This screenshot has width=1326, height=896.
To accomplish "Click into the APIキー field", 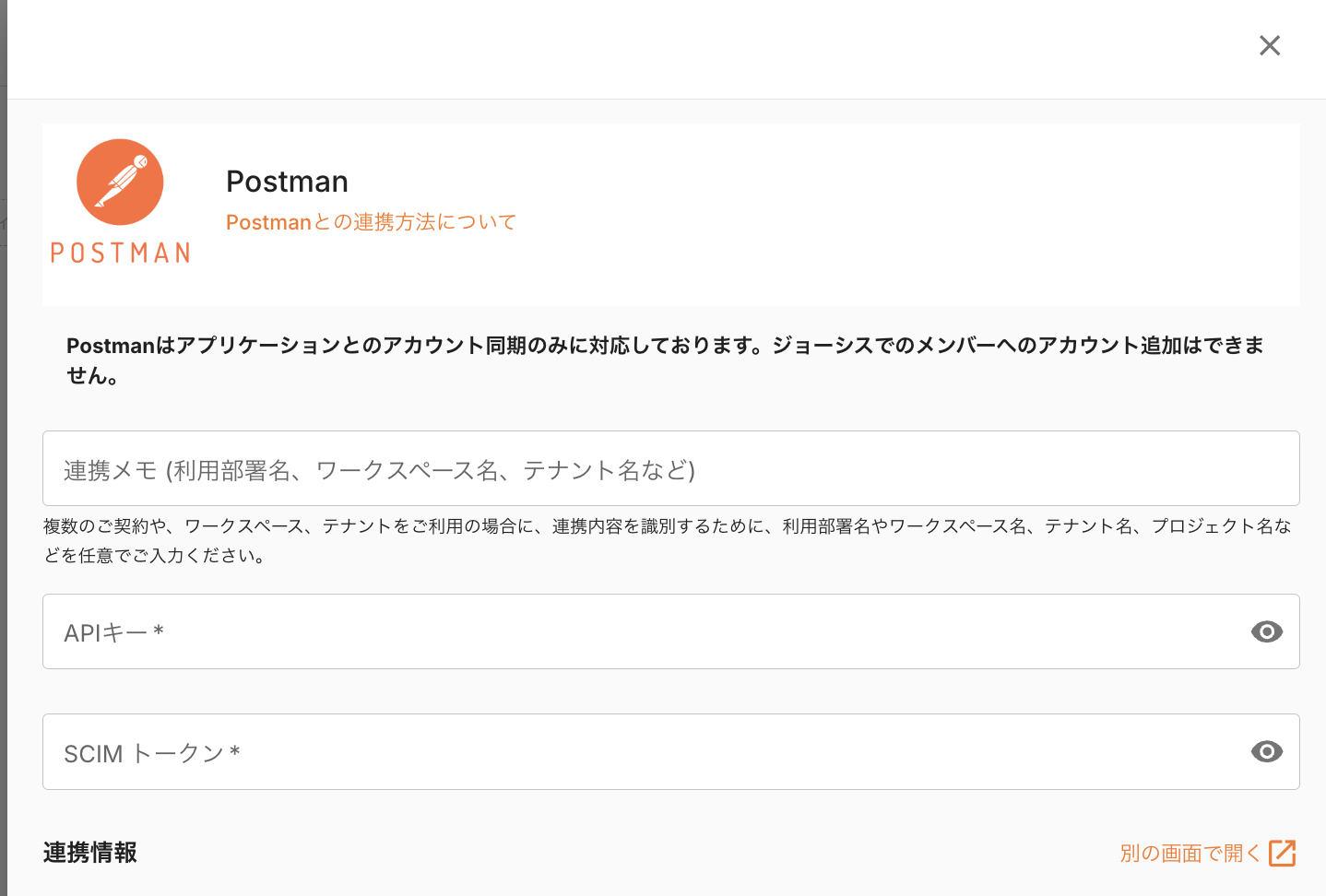I will click(x=645, y=632).
